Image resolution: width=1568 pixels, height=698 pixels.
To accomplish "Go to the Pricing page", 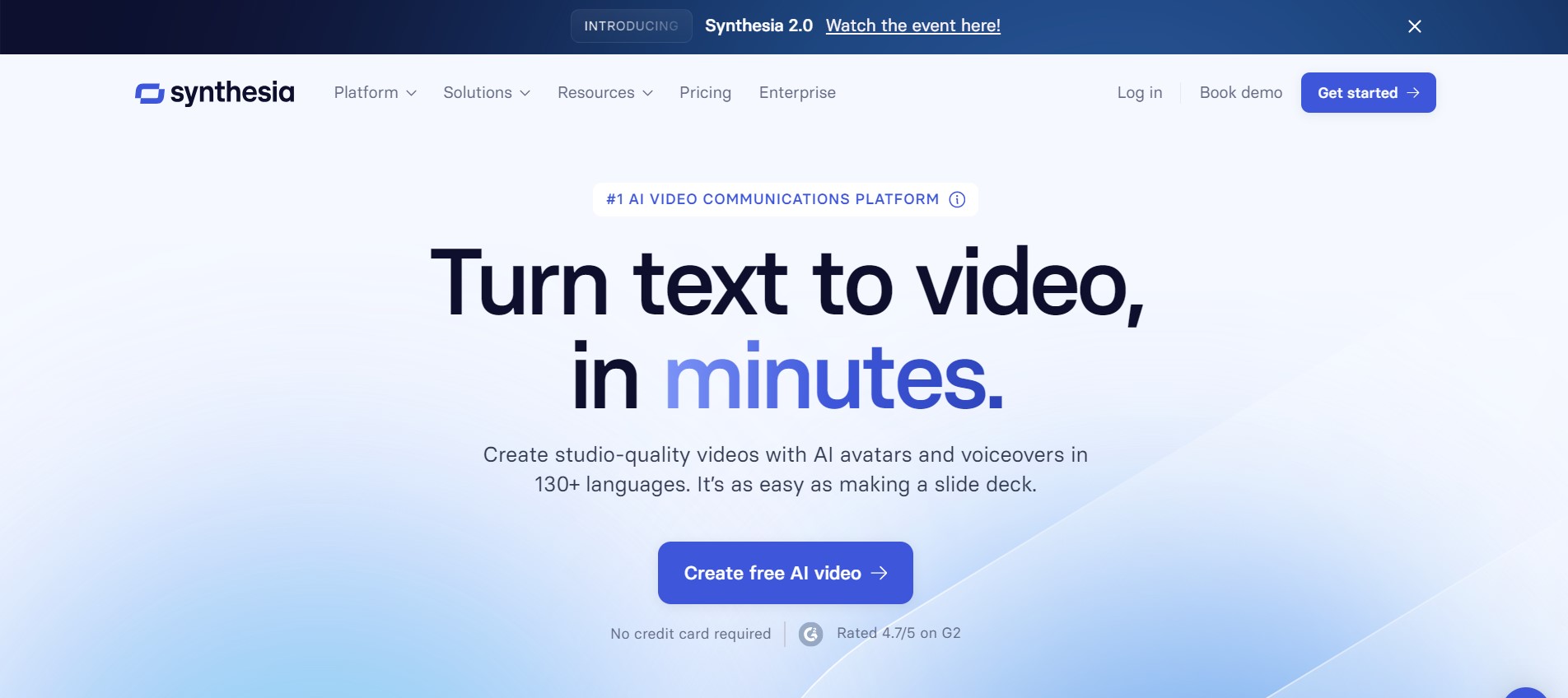I will coord(705,93).
